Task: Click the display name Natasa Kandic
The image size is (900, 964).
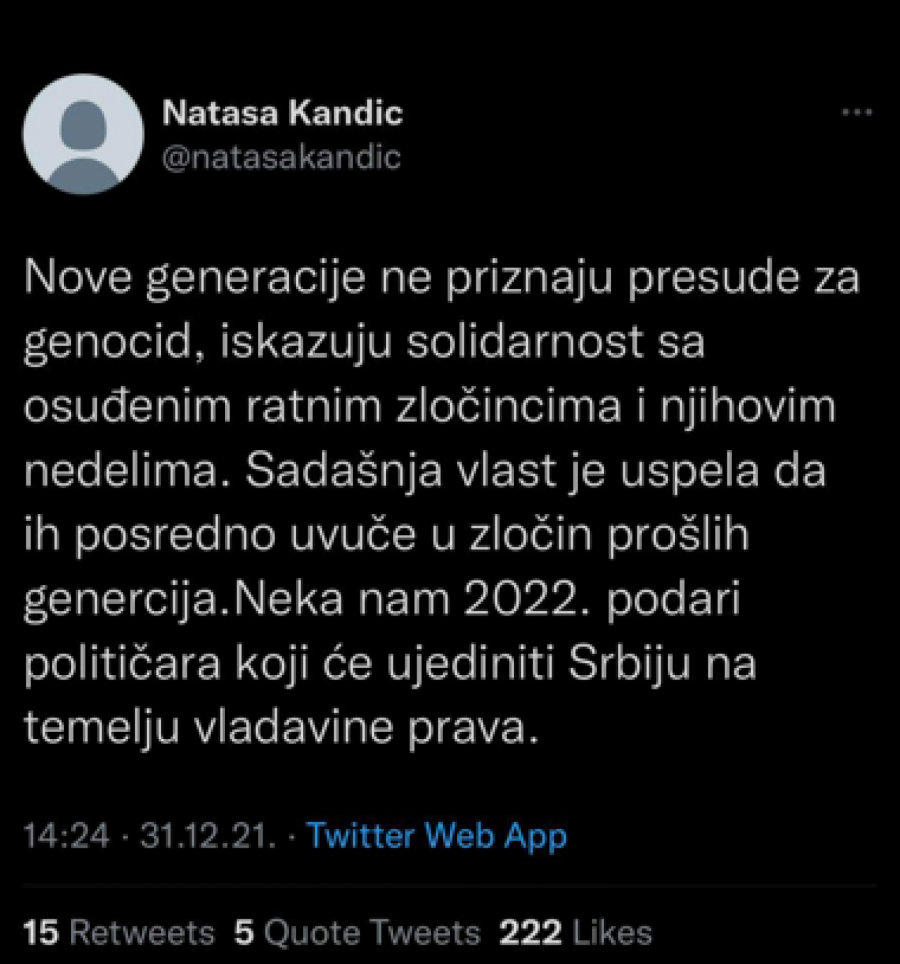Action: pyautogui.click(x=281, y=113)
